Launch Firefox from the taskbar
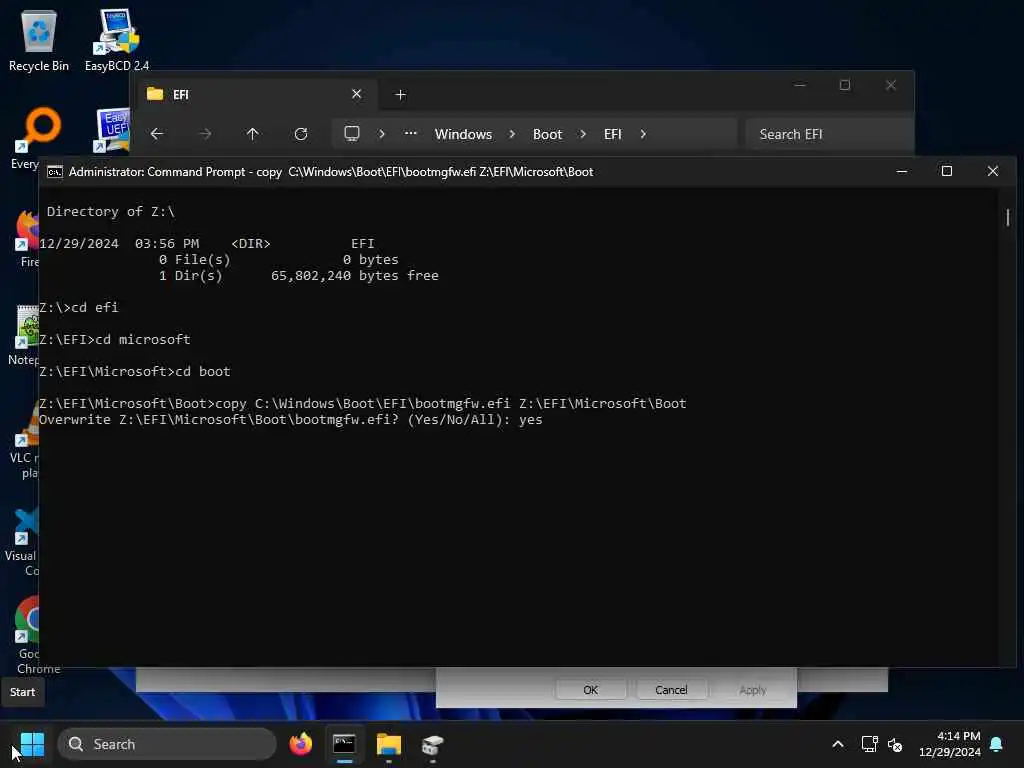 point(301,744)
